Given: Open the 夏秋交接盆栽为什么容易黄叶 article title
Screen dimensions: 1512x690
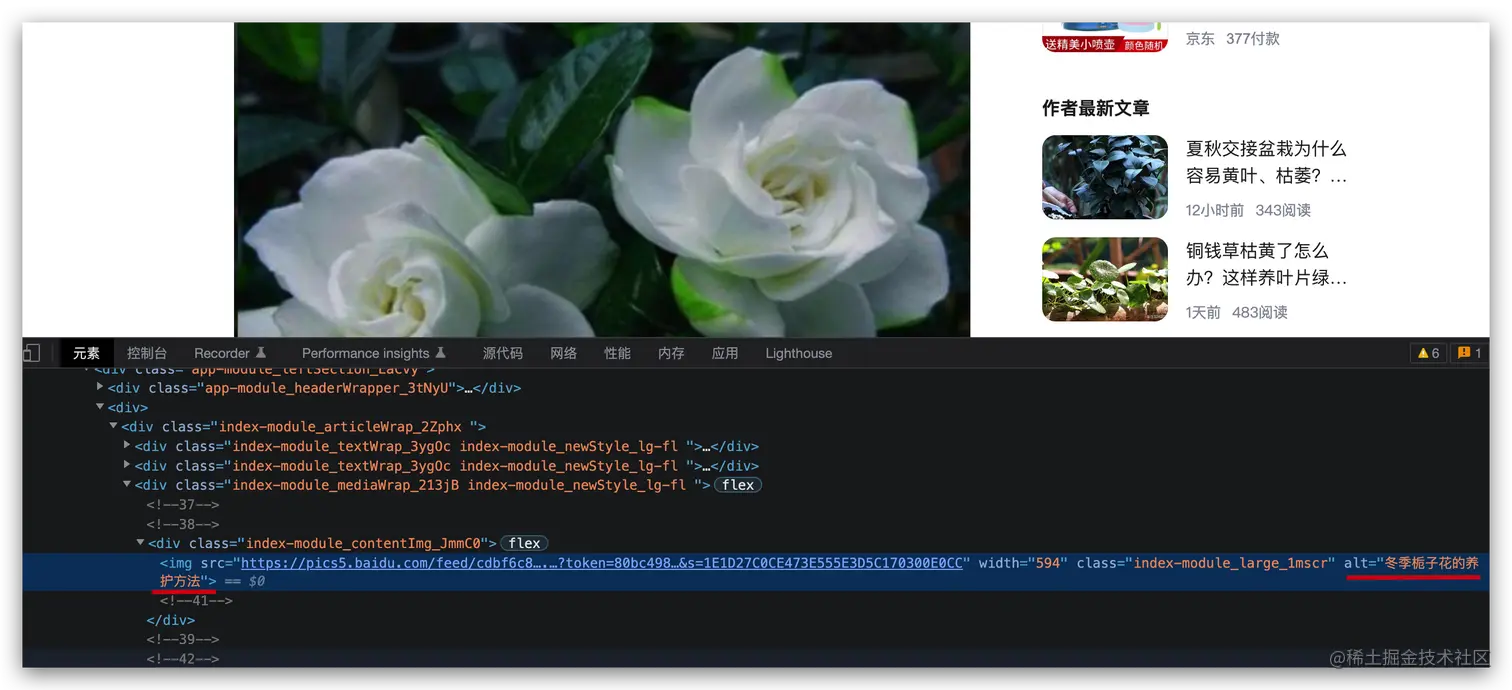Looking at the screenshot, I should [1266, 163].
